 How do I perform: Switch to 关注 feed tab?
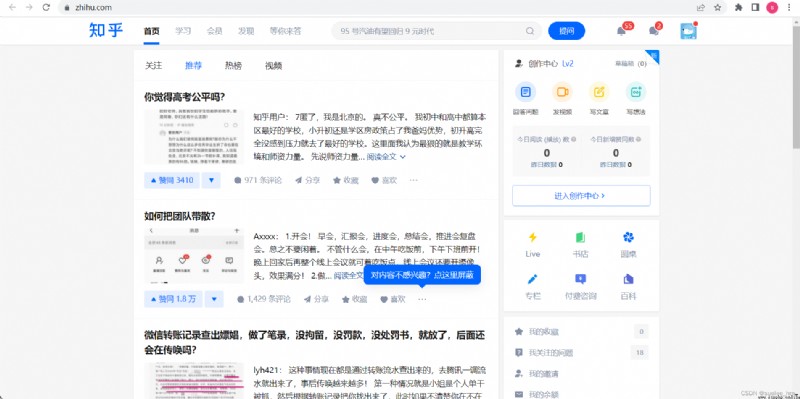[x=153, y=66]
